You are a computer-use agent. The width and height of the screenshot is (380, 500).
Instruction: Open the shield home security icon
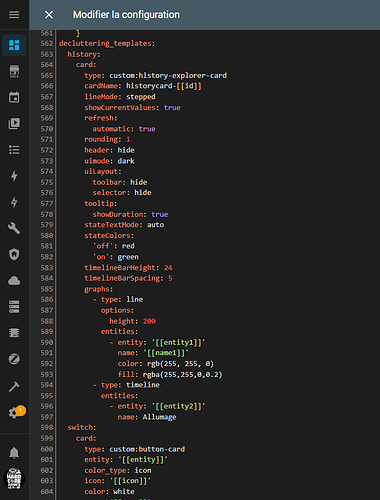pos(14,255)
